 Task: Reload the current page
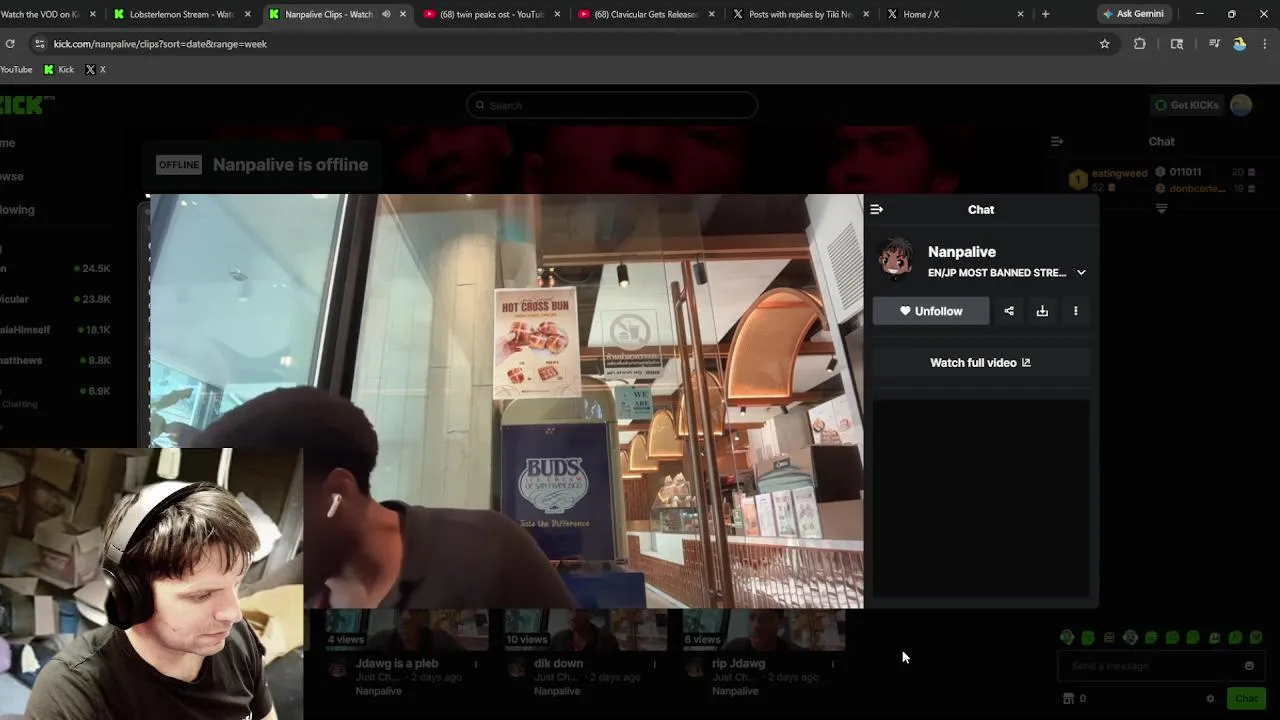(10, 44)
